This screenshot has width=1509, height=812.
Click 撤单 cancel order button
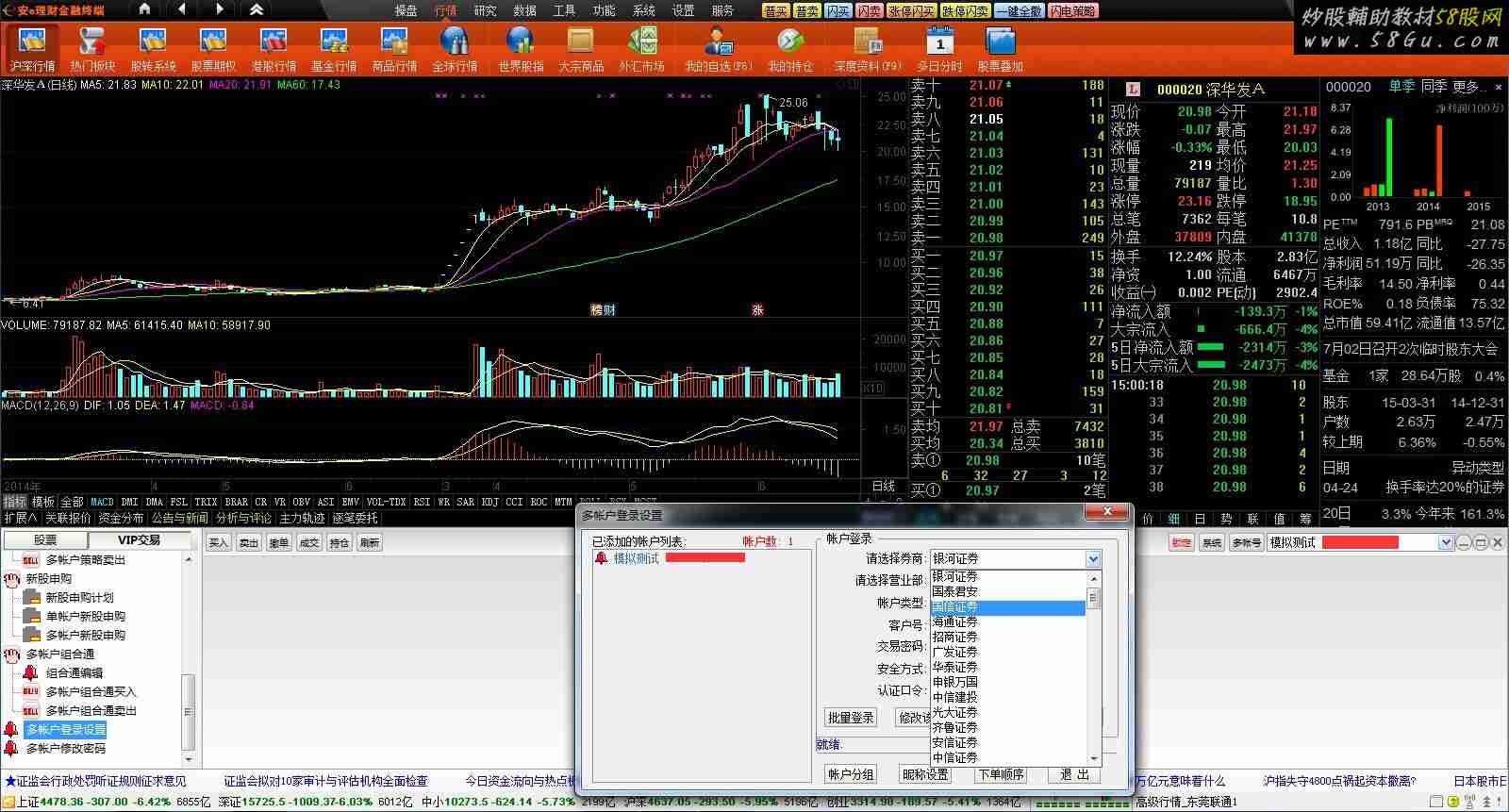pyautogui.click(x=279, y=542)
